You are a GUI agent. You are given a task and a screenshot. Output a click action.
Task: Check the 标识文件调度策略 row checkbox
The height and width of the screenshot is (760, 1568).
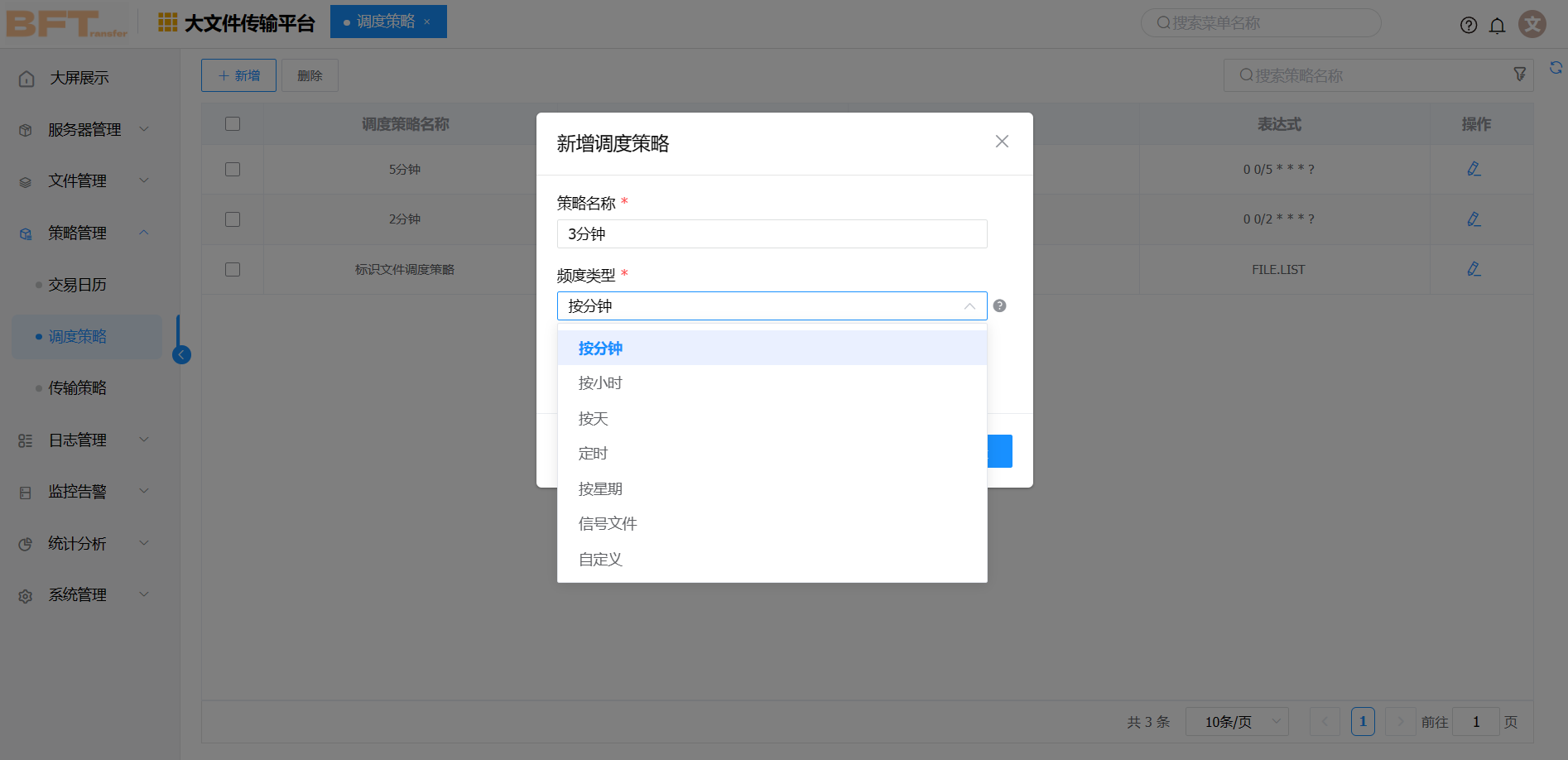point(233,269)
